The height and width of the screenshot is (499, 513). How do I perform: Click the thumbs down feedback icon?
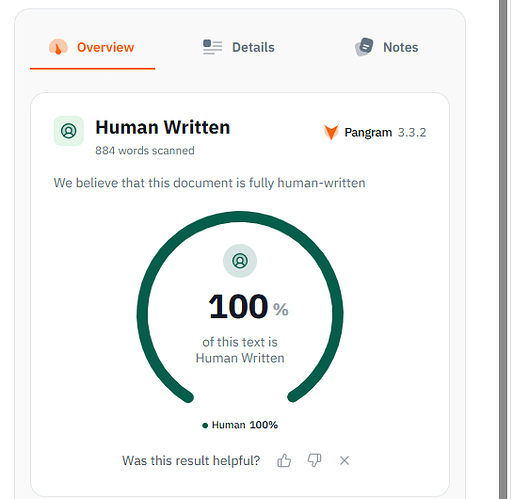point(314,461)
